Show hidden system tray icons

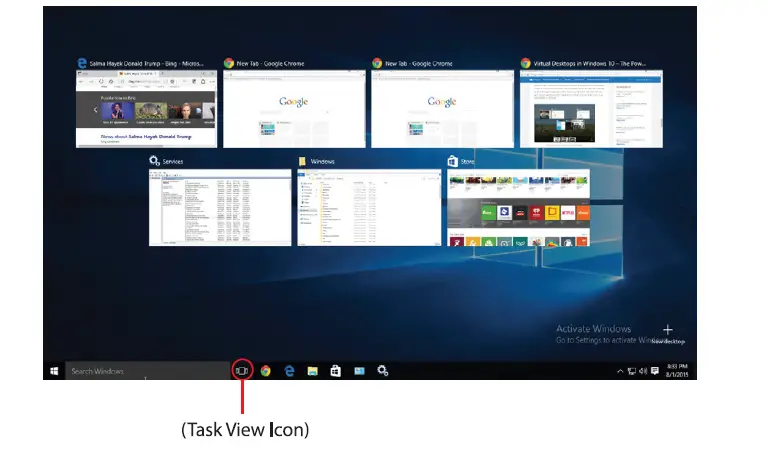pos(620,371)
